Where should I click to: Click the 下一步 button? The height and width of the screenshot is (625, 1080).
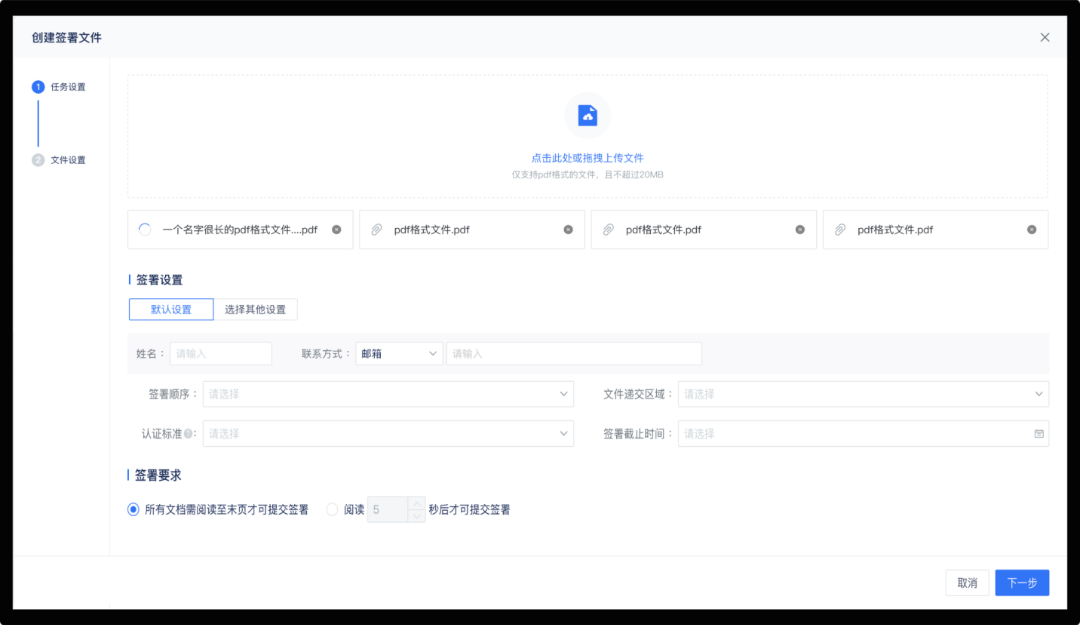[x=1021, y=582]
